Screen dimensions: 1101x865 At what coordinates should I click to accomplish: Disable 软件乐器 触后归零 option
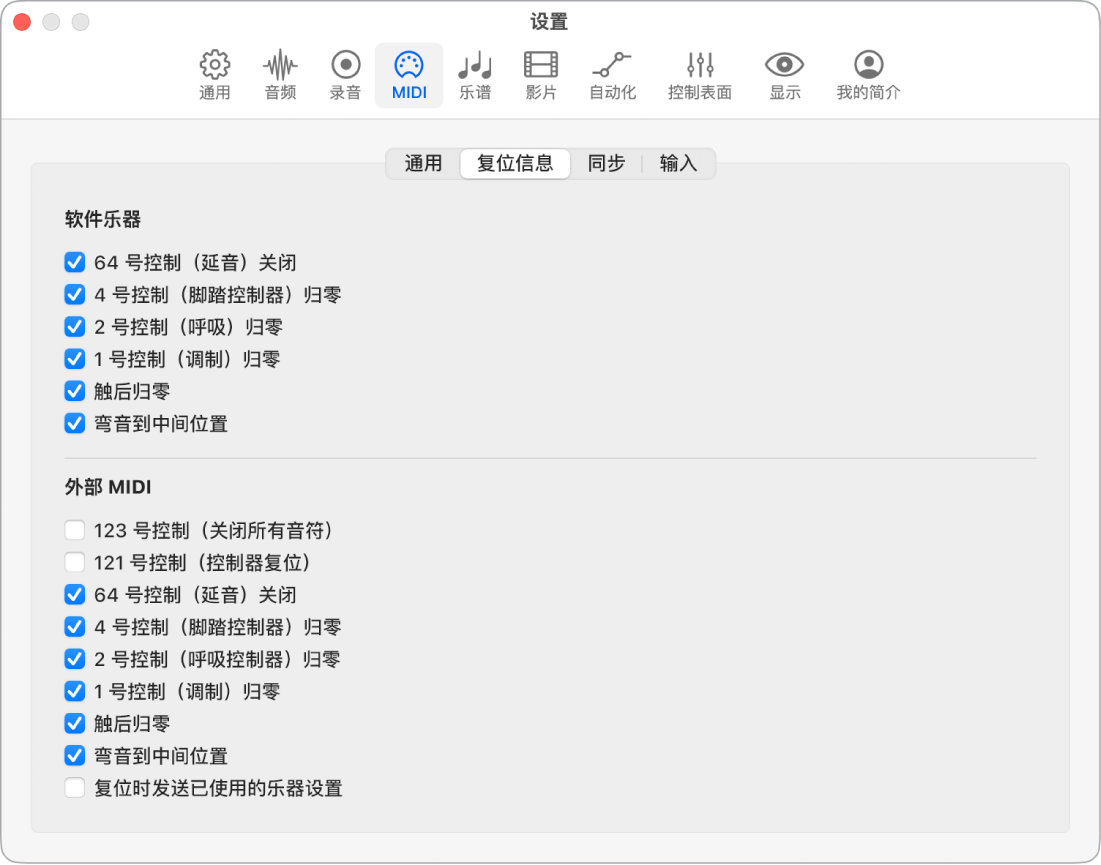[74, 391]
